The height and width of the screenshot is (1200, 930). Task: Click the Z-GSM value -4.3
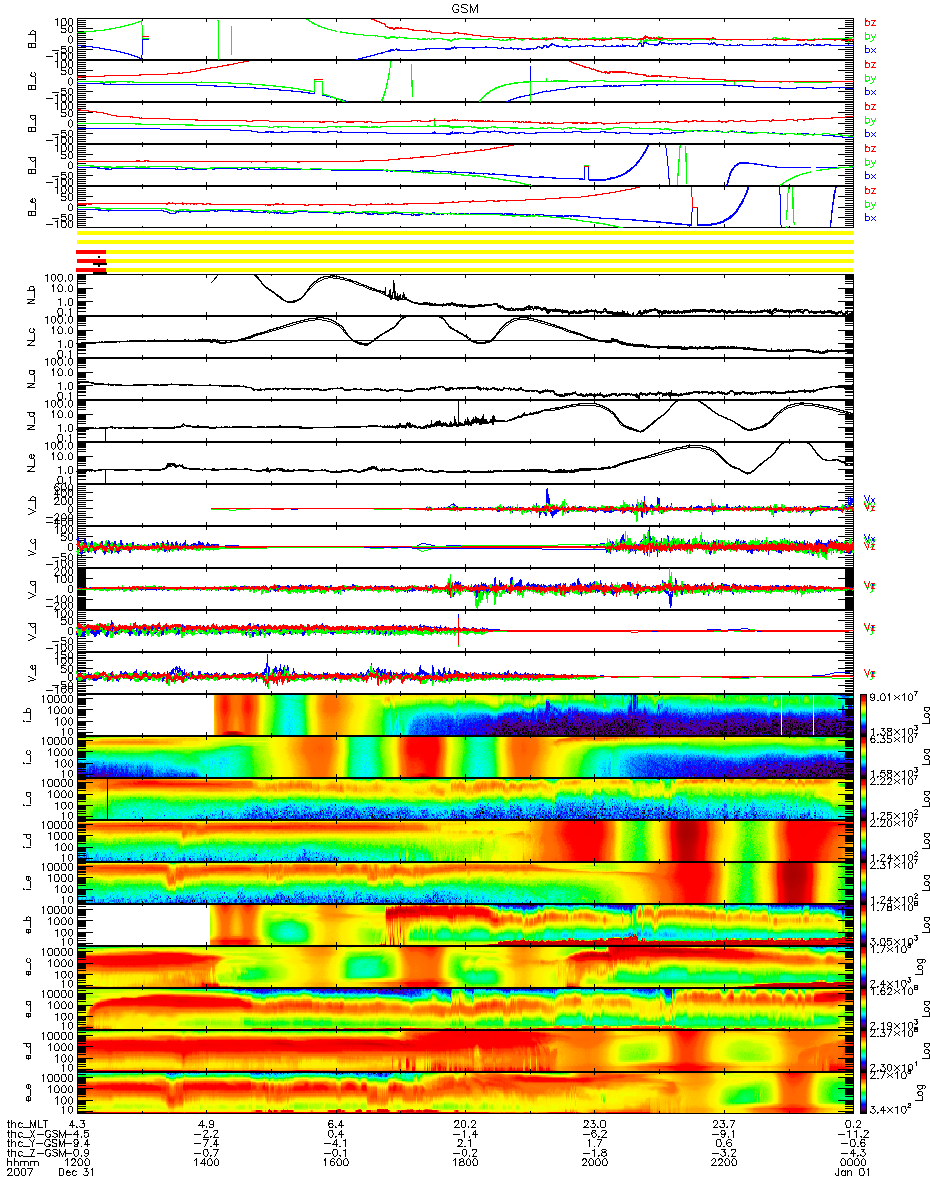(x=852, y=1155)
